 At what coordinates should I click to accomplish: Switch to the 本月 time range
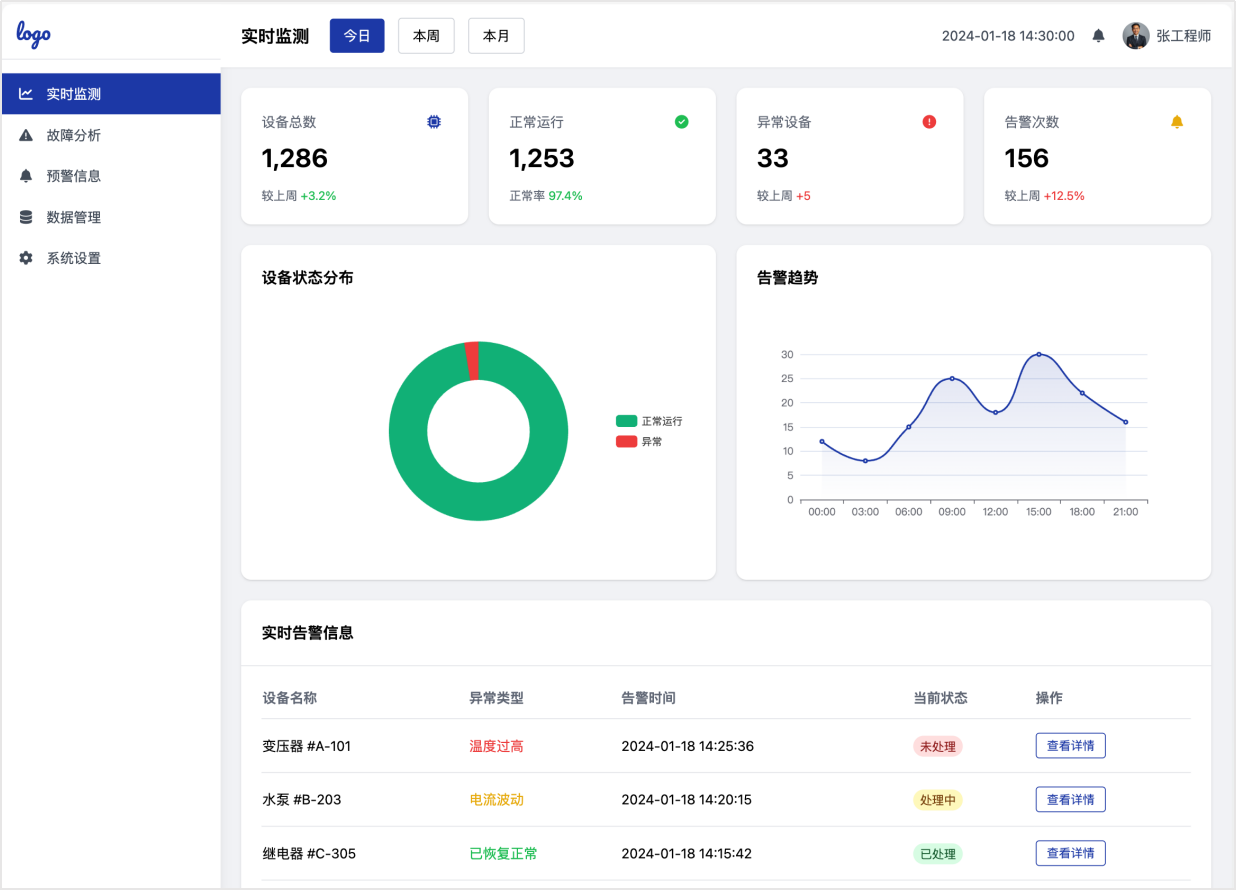(x=496, y=36)
